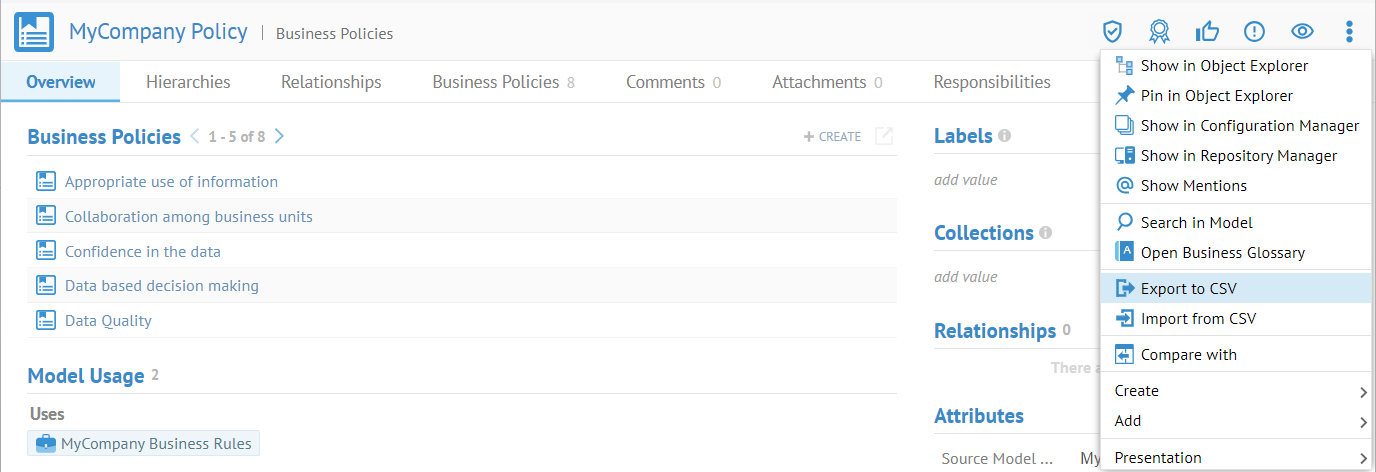This screenshot has width=1376, height=472.
Task: Click add value under Labels
Action: tap(965, 180)
